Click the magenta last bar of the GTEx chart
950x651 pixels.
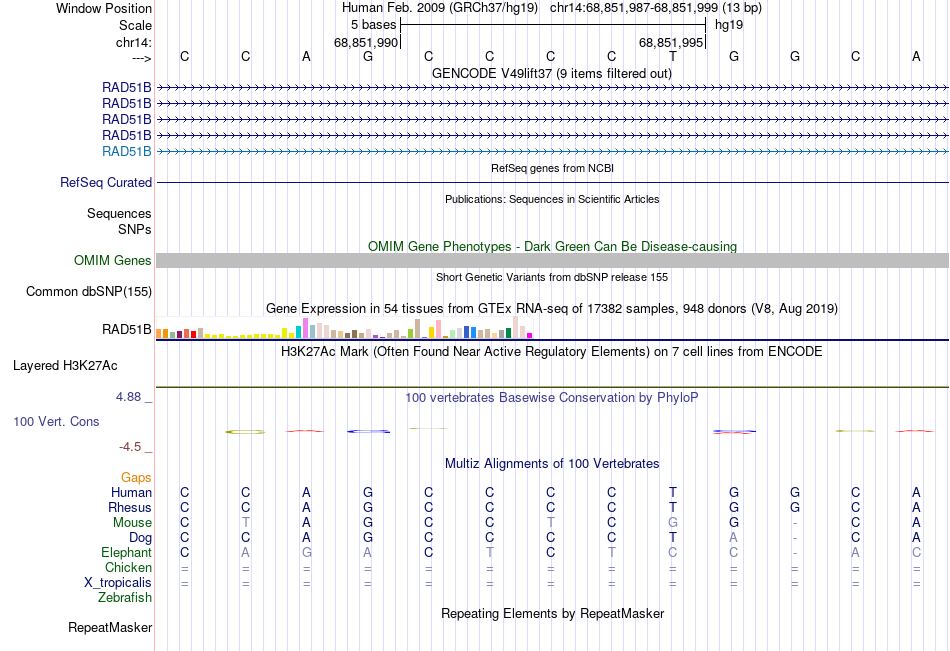coord(530,335)
